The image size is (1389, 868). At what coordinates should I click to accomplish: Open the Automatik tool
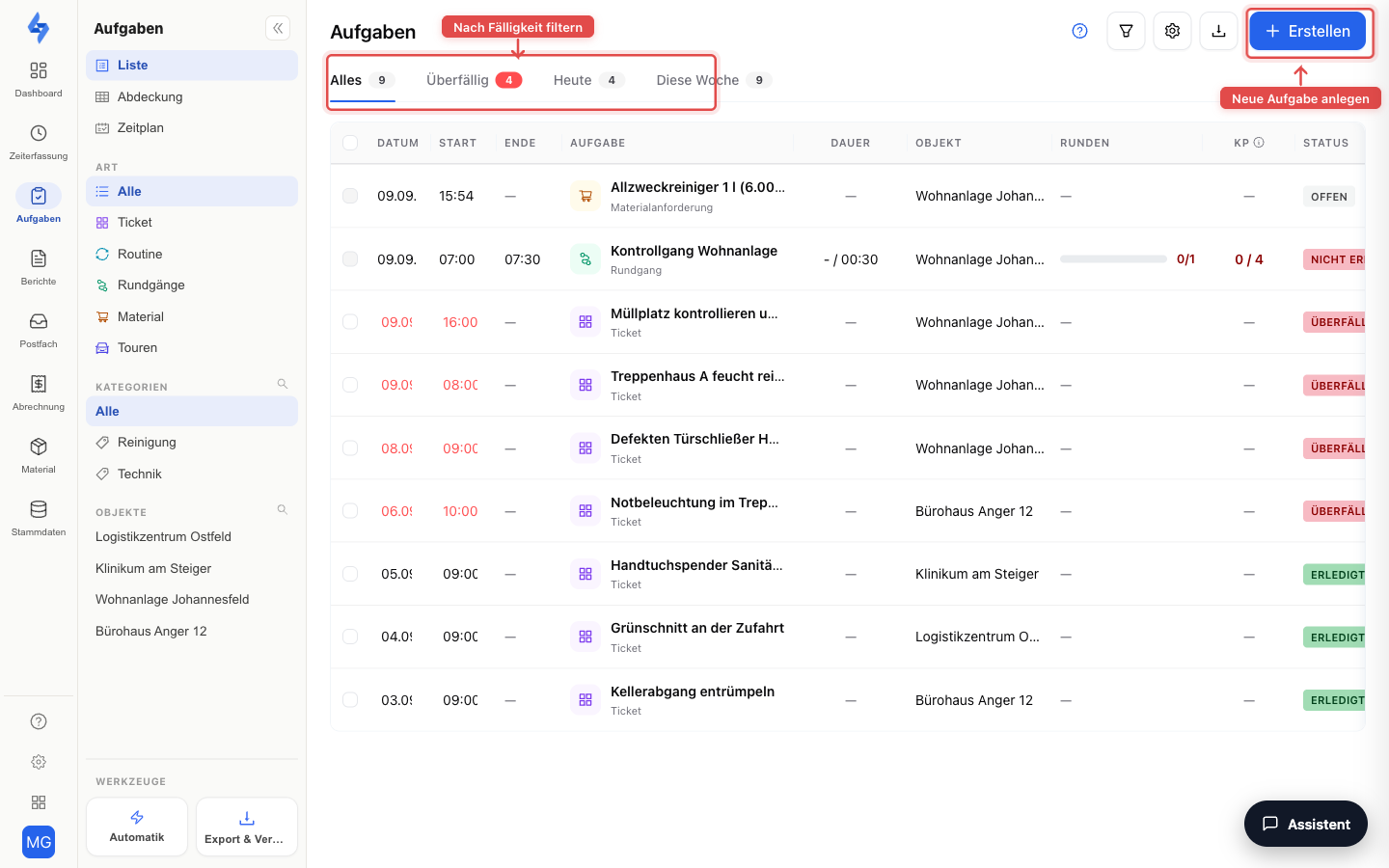(x=137, y=827)
